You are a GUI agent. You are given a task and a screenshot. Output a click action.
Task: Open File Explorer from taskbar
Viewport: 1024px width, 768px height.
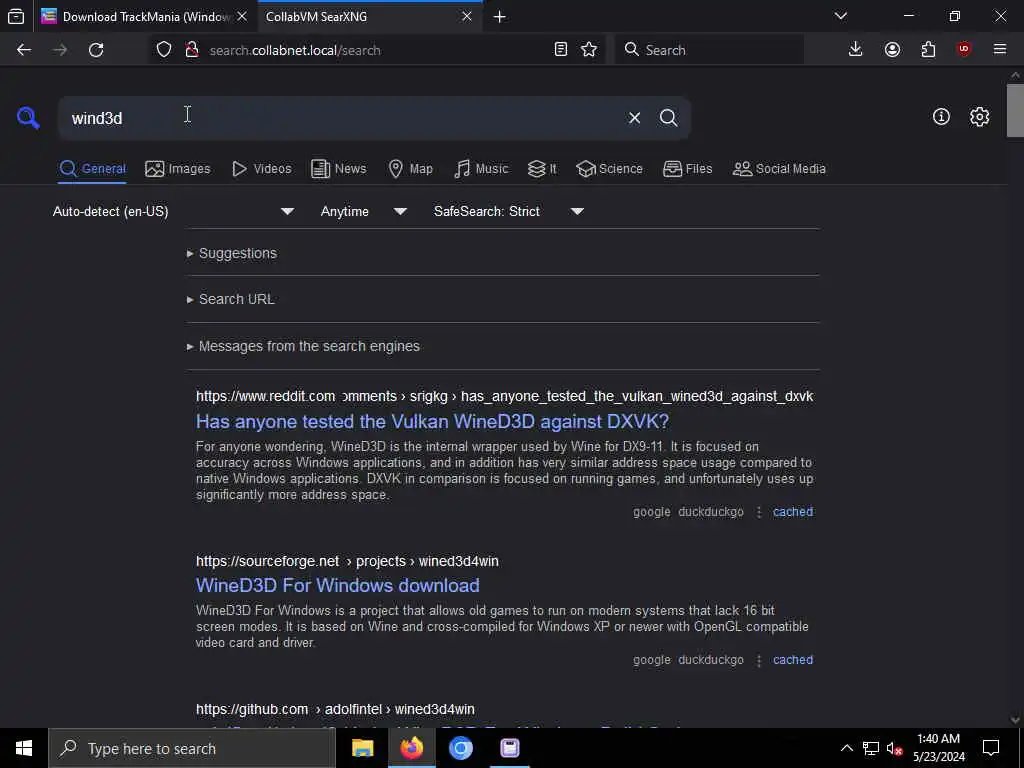(362, 748)
